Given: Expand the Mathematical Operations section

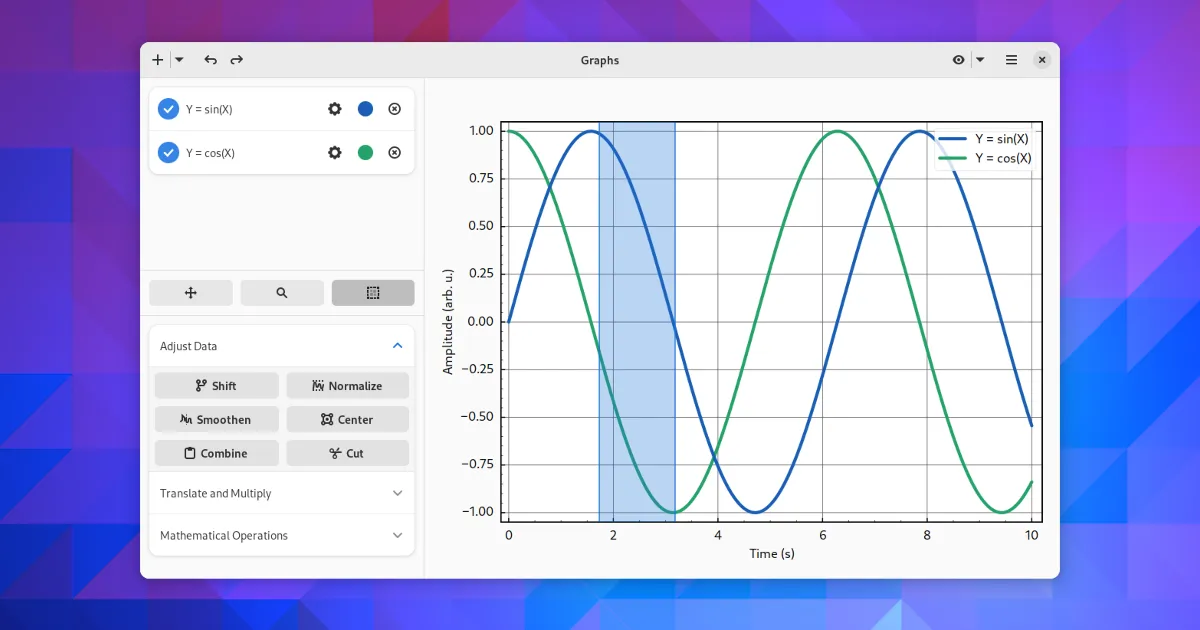Looking at the screenshot, I should coord(281,535).
